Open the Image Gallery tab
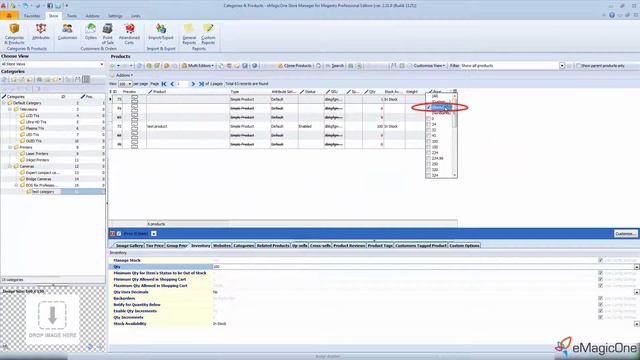This screenshot has height=360, width=640. 129,245
